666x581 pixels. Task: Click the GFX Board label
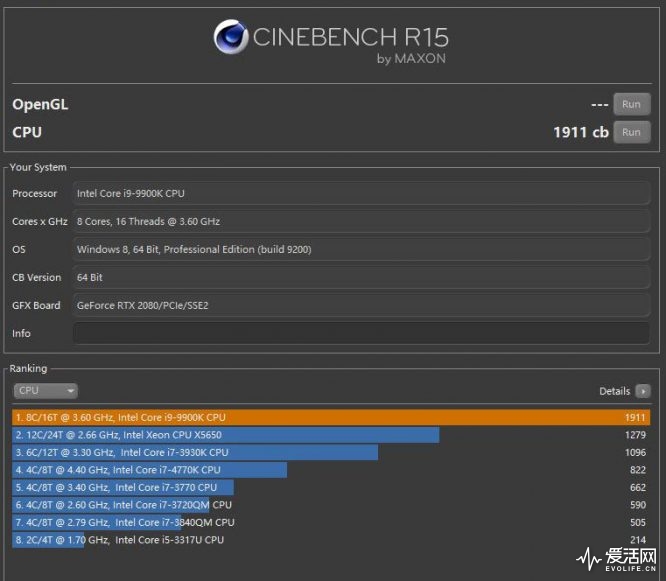tap(36, 305)
